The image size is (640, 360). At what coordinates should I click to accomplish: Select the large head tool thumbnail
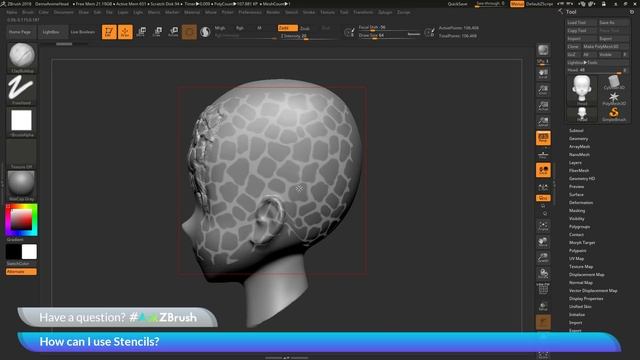click(582, 90)
